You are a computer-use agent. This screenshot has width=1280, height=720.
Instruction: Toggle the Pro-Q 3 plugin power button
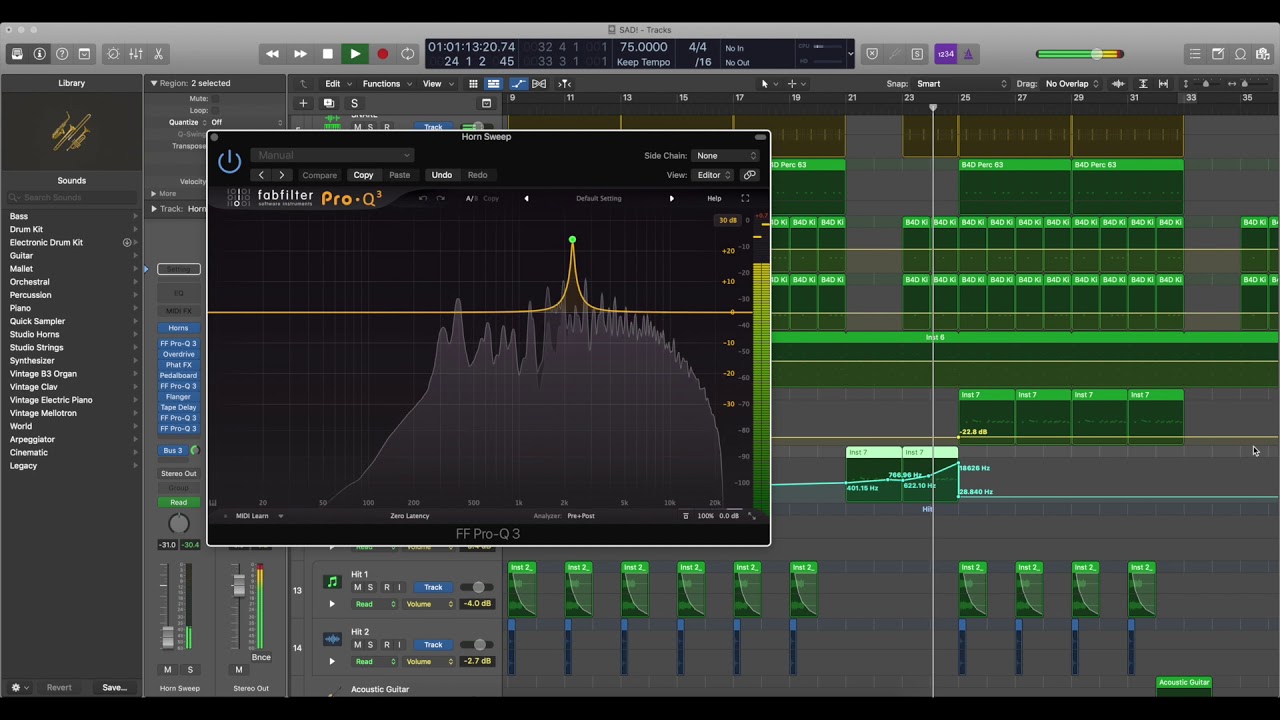(x=230, y=161)
